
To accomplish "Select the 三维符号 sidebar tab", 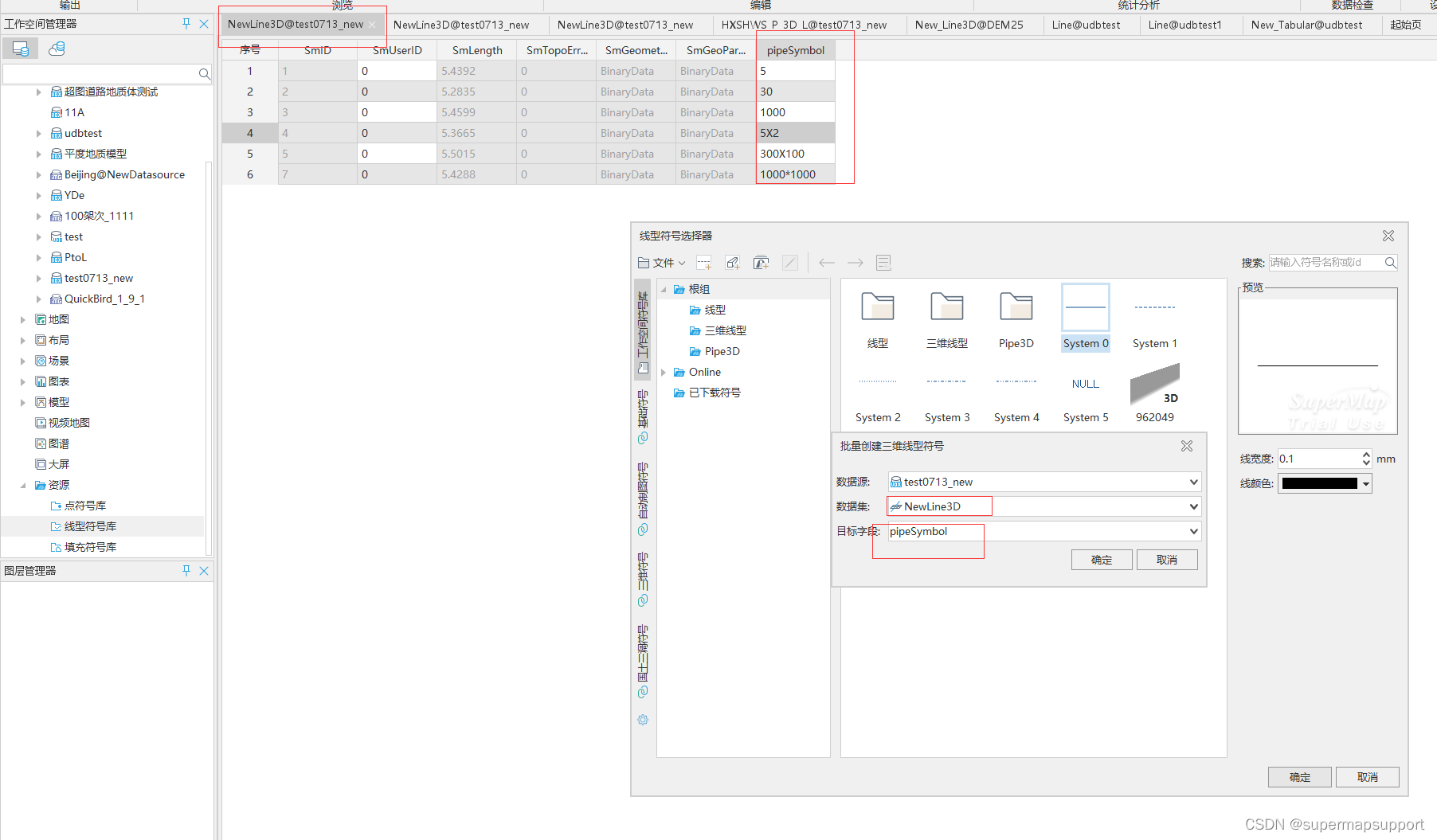I will 643,580.
